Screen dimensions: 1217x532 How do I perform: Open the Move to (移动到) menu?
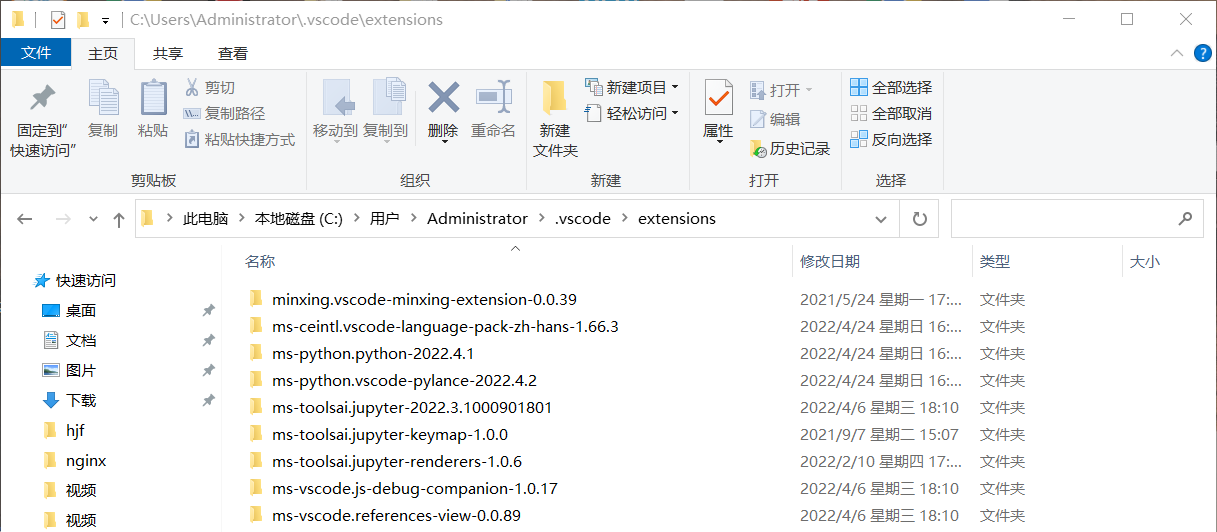[335, 110]
